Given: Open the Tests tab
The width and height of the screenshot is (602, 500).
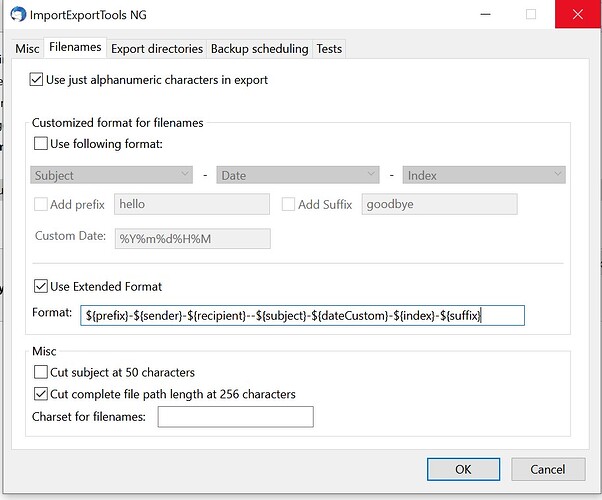Looking at the screenshot, I should tap(329, 49).
